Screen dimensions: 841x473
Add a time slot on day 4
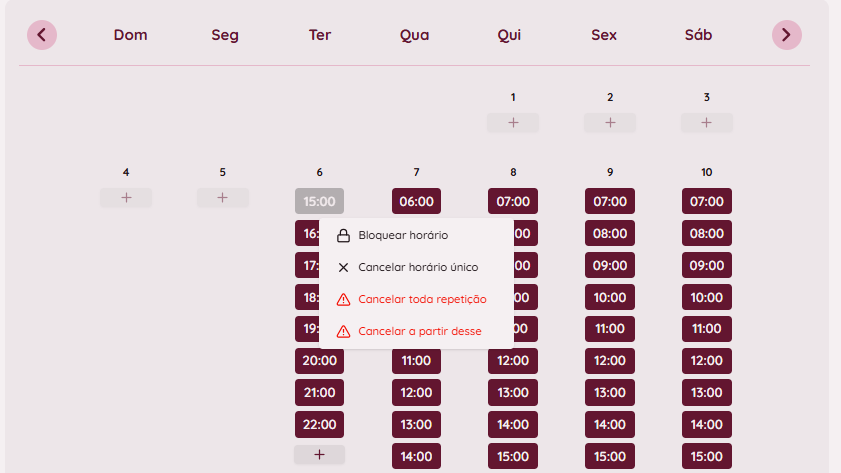point(126,198)
